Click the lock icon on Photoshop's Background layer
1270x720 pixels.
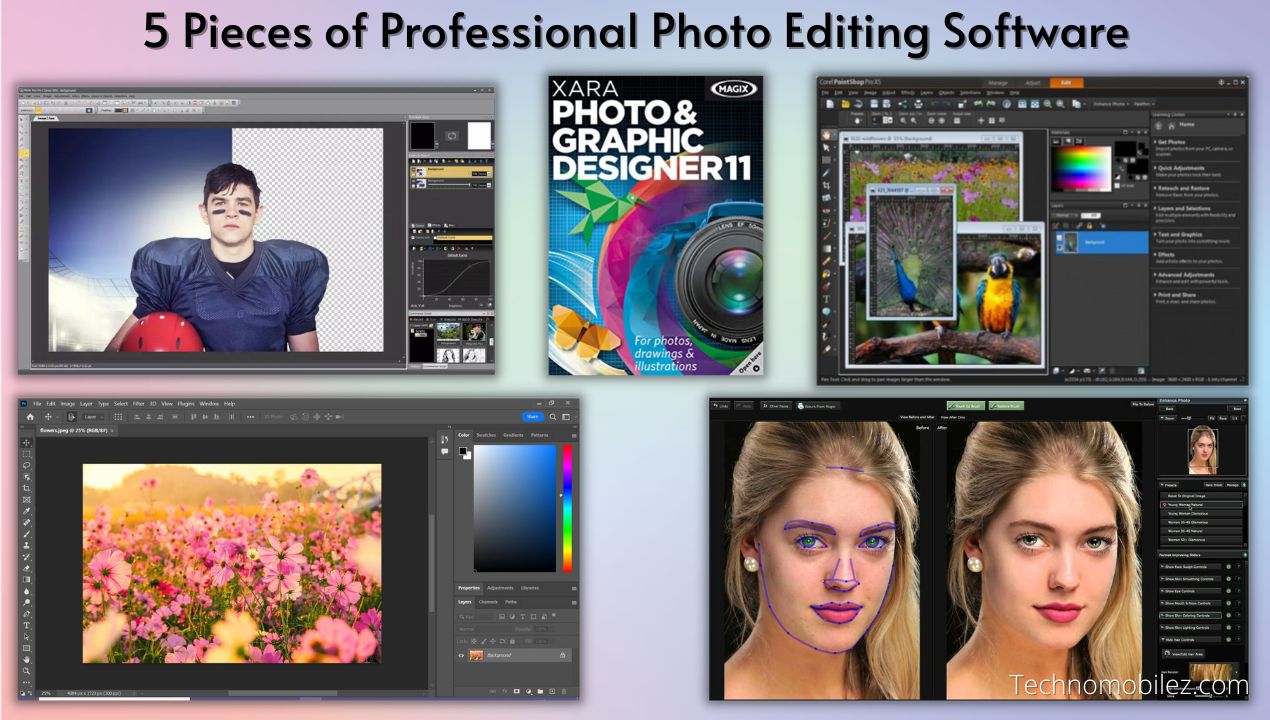coord(562,655)
